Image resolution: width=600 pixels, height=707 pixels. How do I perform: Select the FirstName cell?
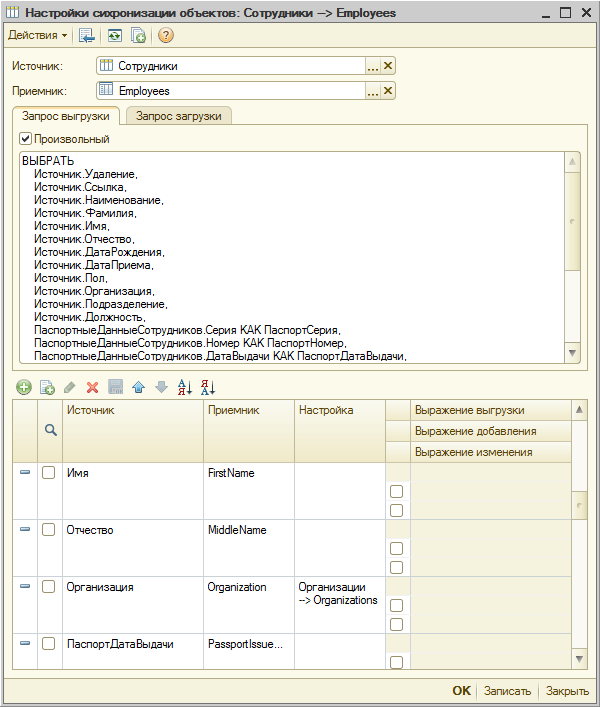[x=249, y=491]
